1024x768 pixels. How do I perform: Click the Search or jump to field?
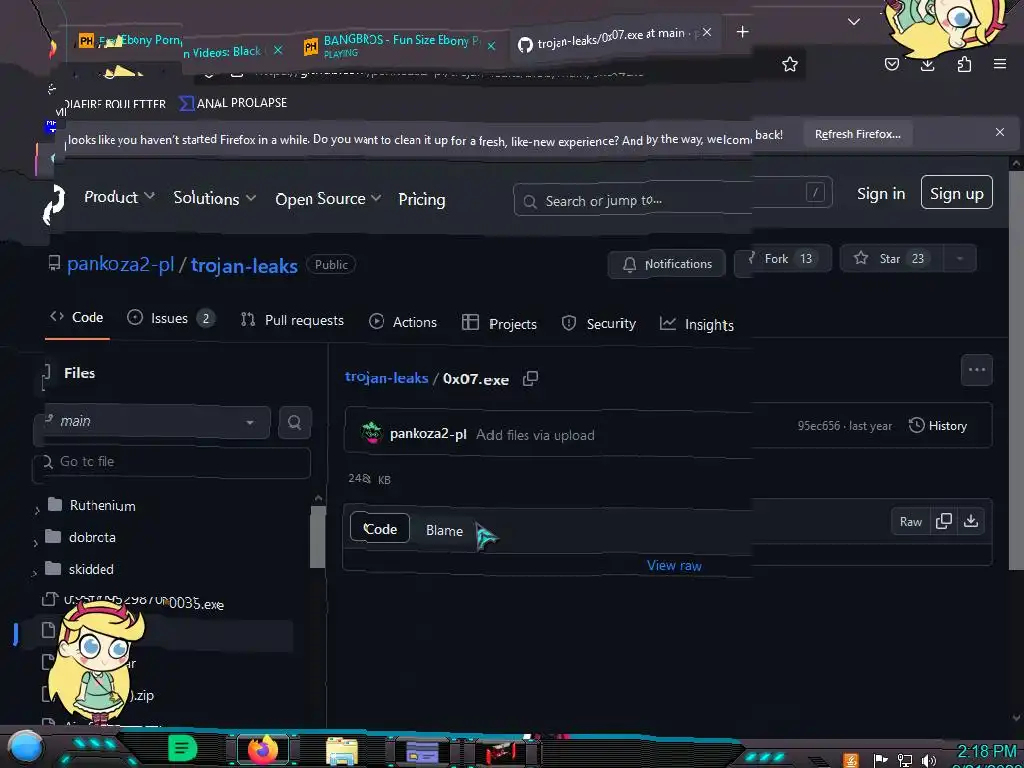[673, 197]
